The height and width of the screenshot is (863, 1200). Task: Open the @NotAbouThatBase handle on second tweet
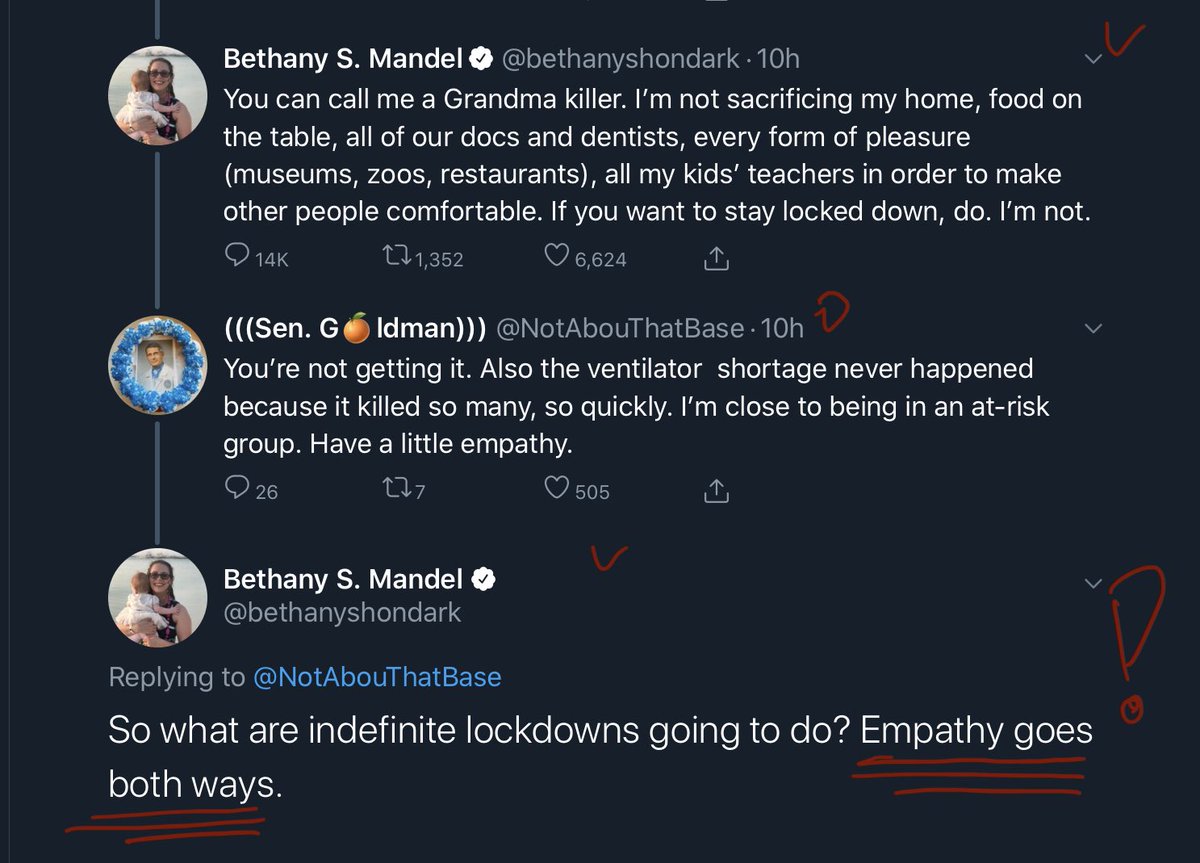[x=620, y=328]
